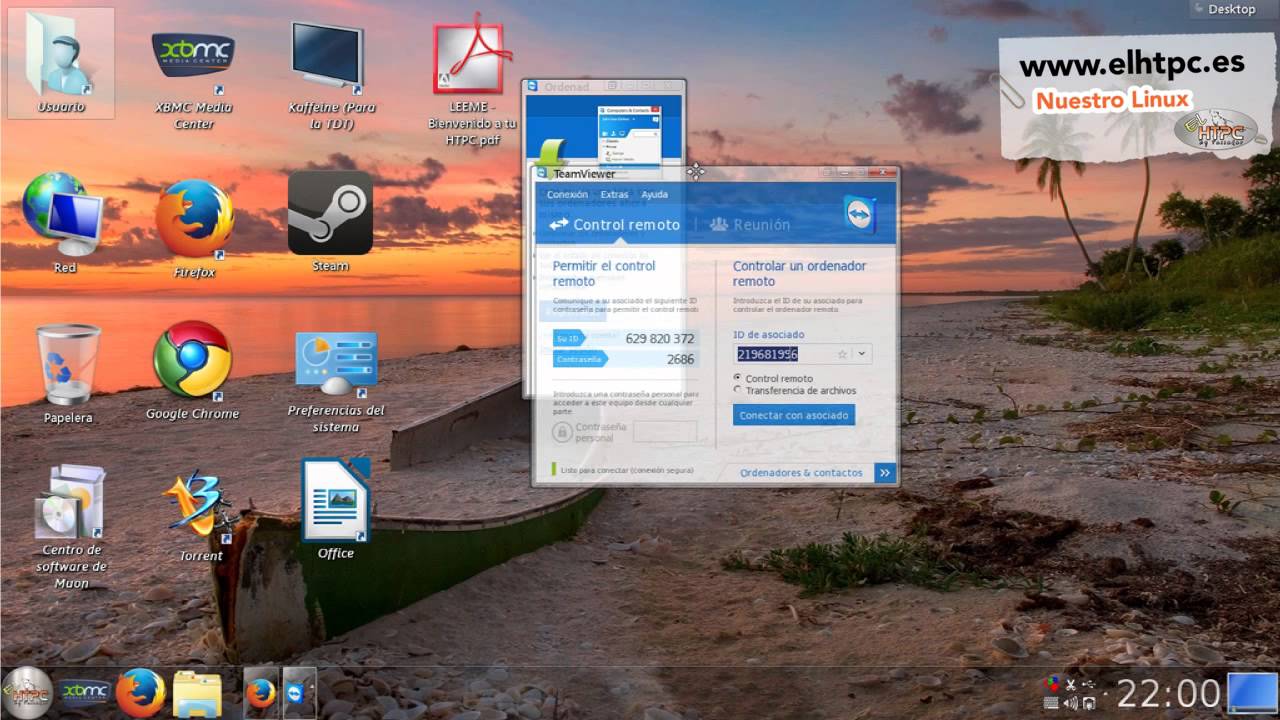Click Conectar con asociado button

(794, 415)
